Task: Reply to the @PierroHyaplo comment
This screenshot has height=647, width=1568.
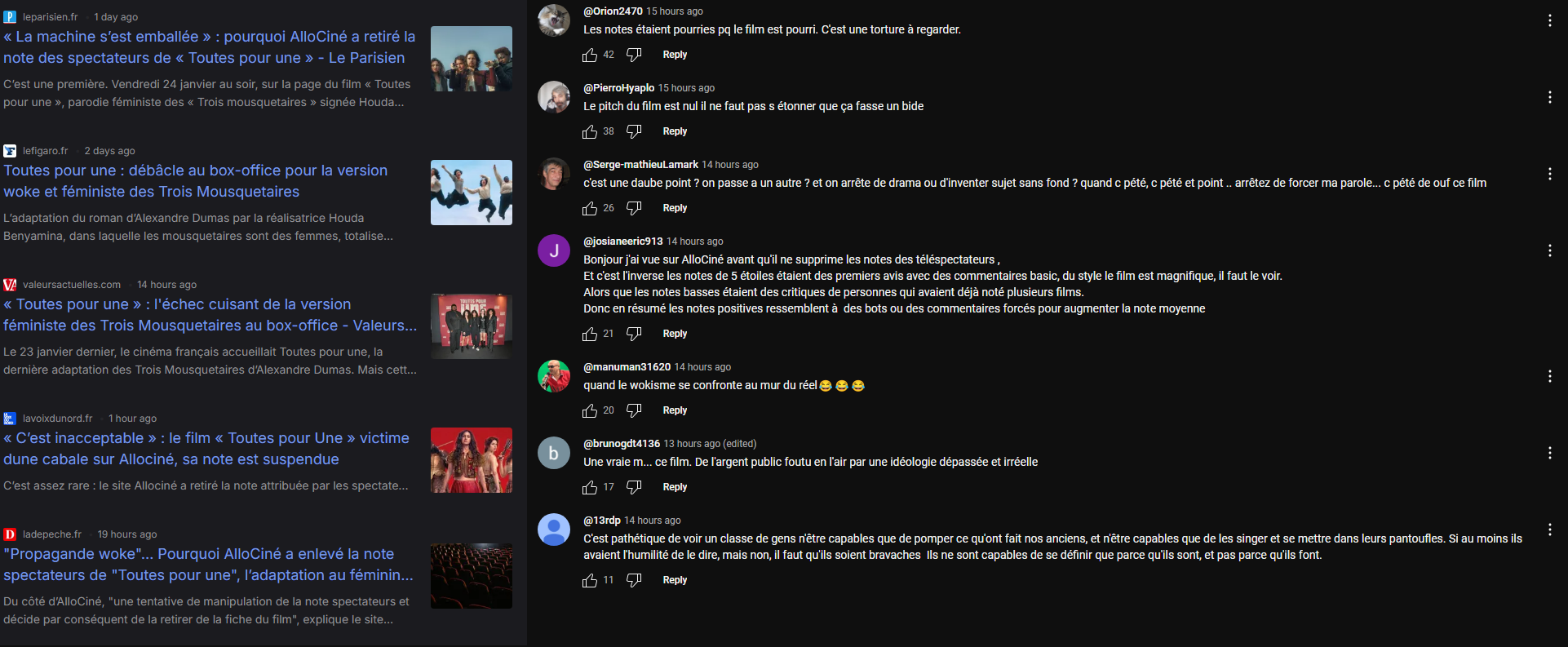Action: coord(675,131)
